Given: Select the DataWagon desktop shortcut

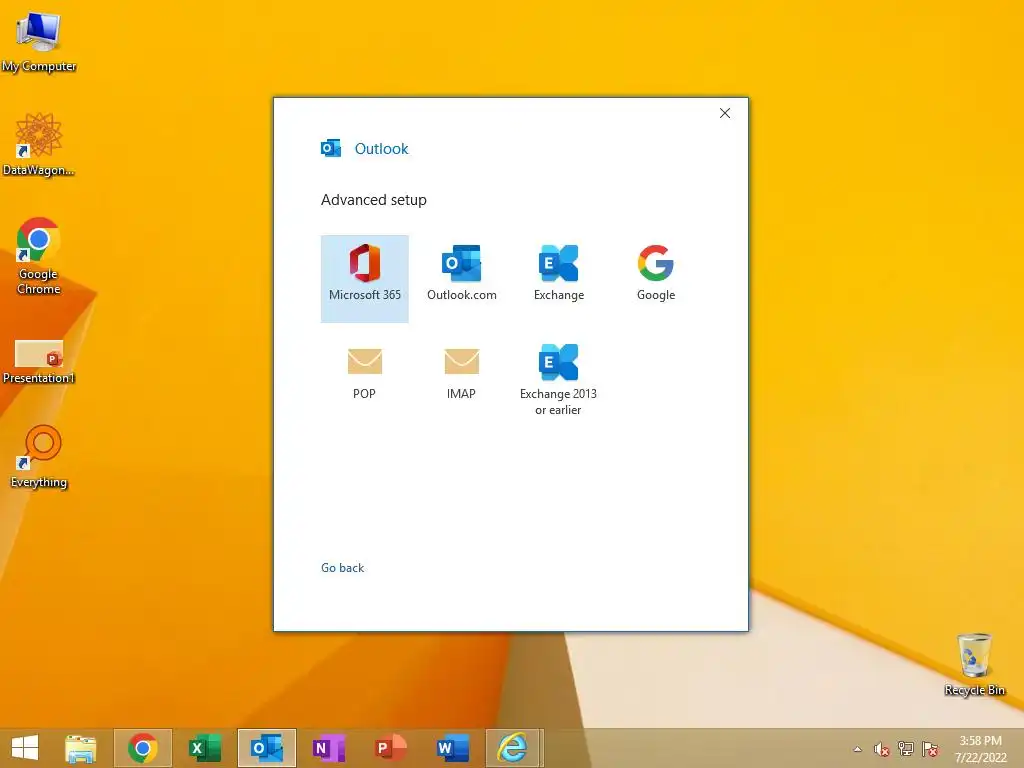Looking at the screenshot, I should 39,144.
